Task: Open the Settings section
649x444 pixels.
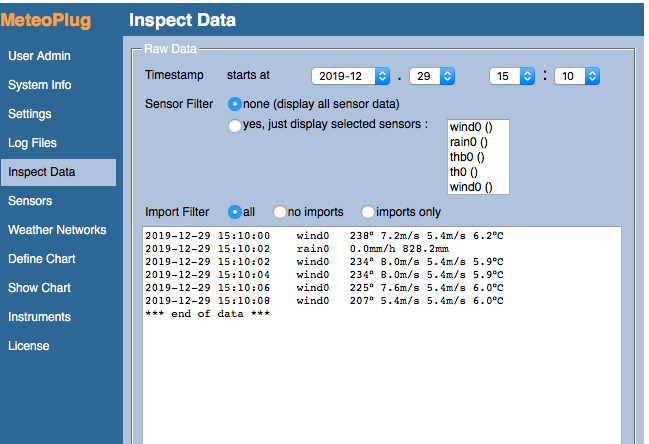Action: click(x=30, y=114)
